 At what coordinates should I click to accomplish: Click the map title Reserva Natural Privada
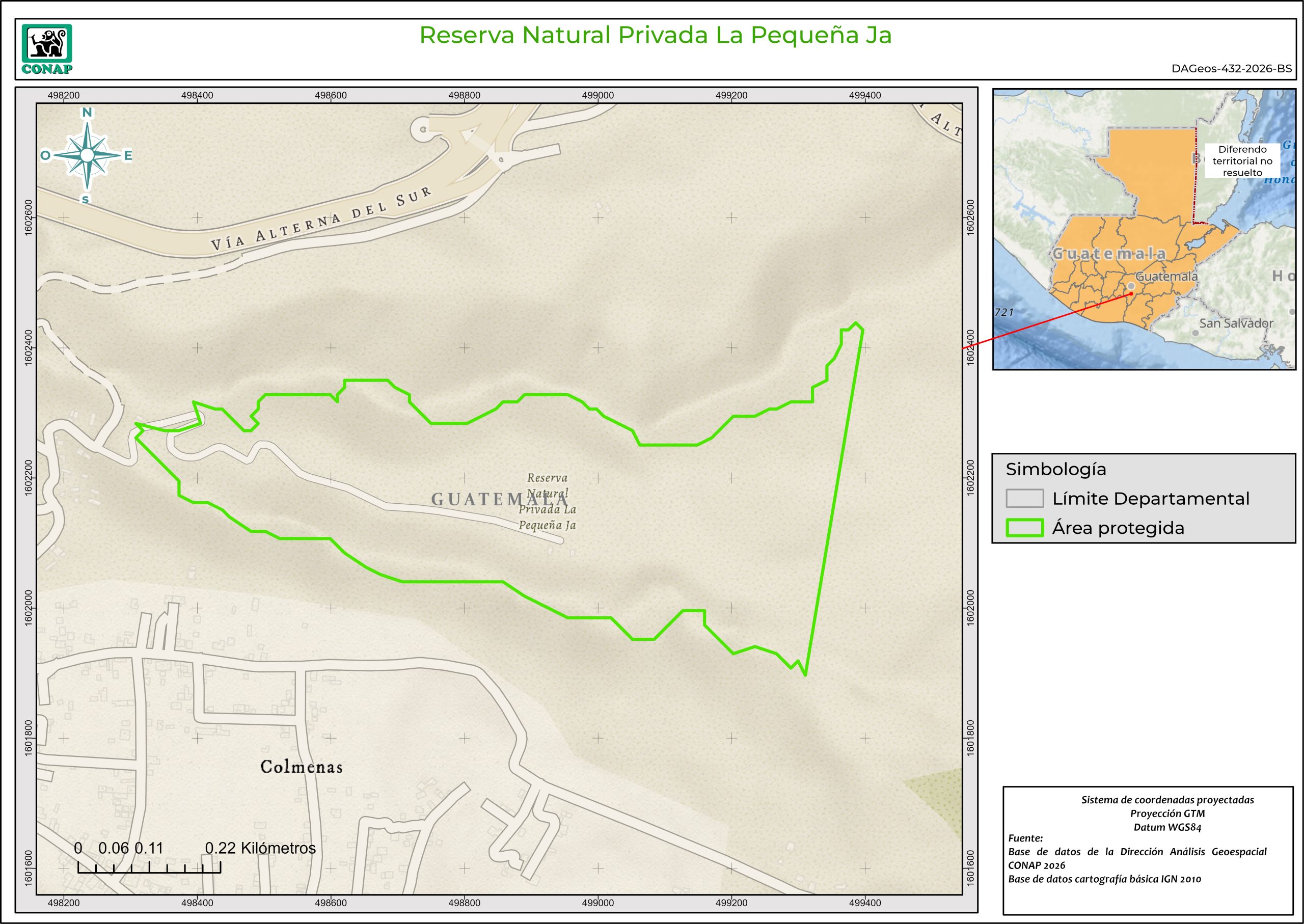[655, 35]
